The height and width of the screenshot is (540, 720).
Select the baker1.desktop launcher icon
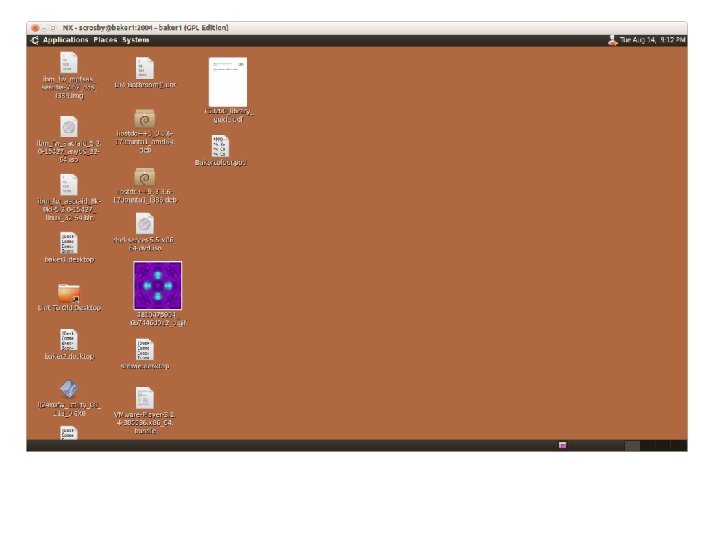69,243
